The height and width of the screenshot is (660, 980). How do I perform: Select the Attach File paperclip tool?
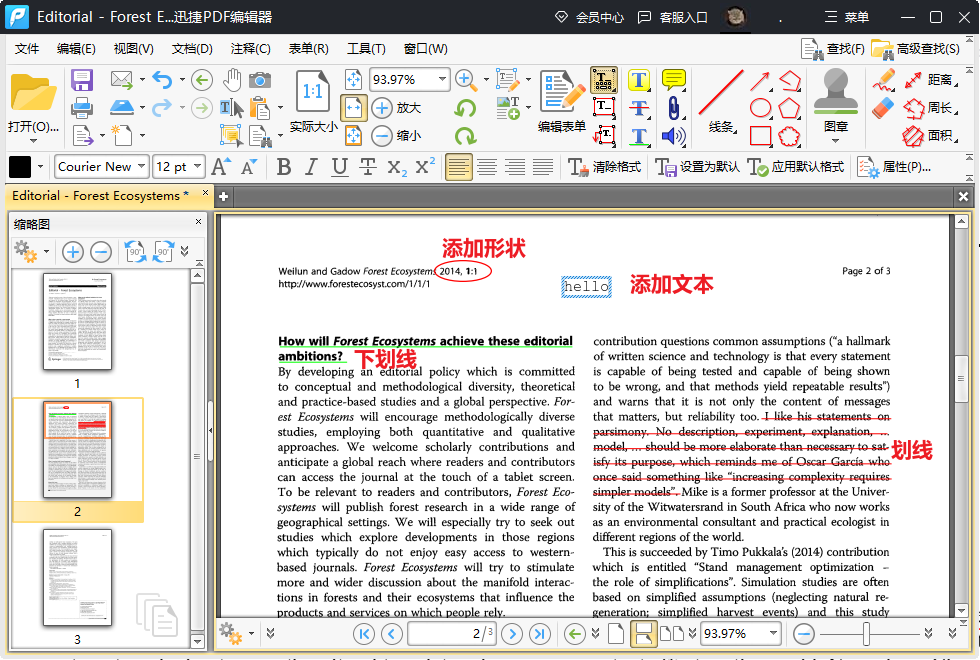673,108
